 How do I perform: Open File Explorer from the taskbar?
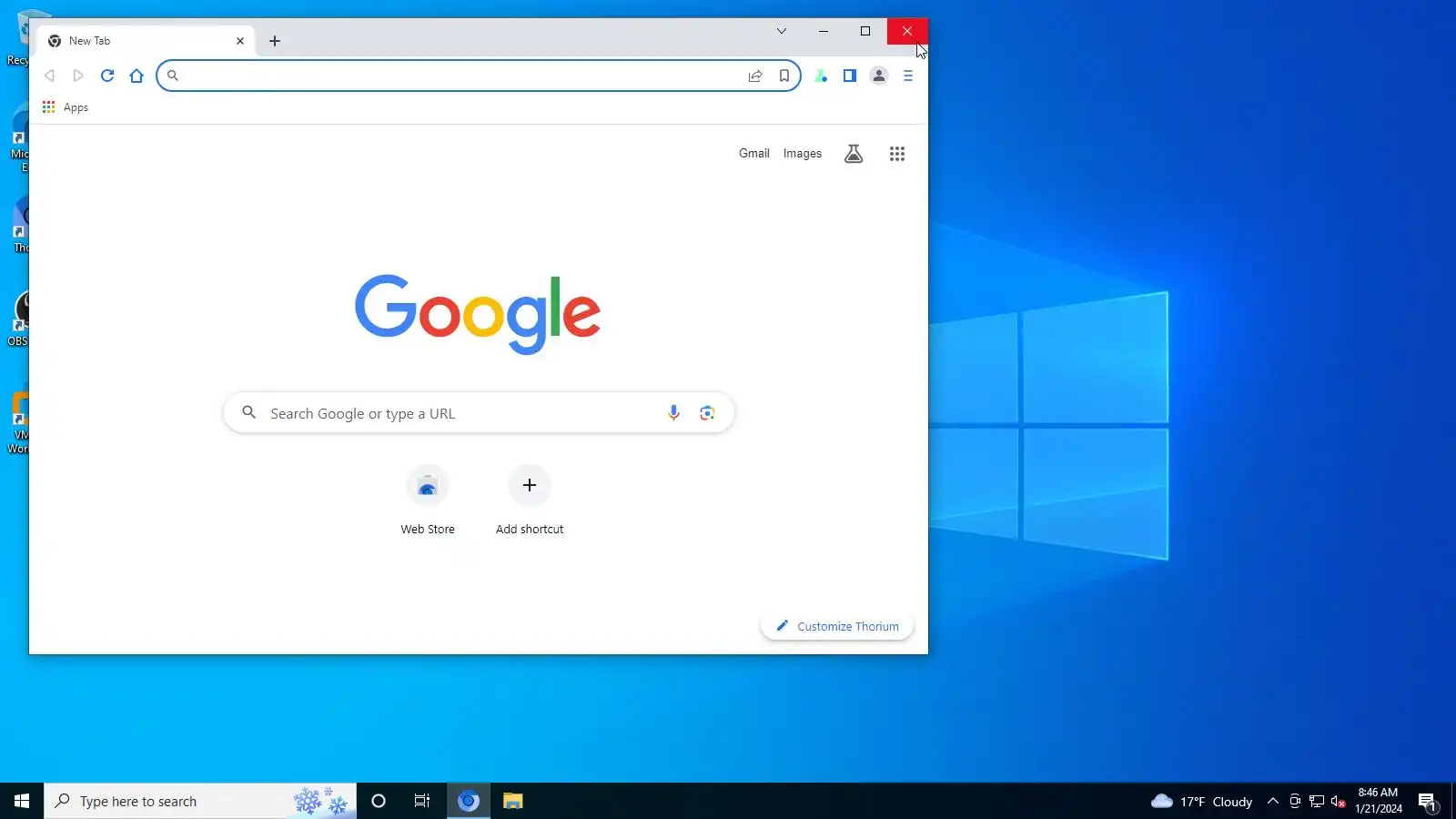[513, 801]
